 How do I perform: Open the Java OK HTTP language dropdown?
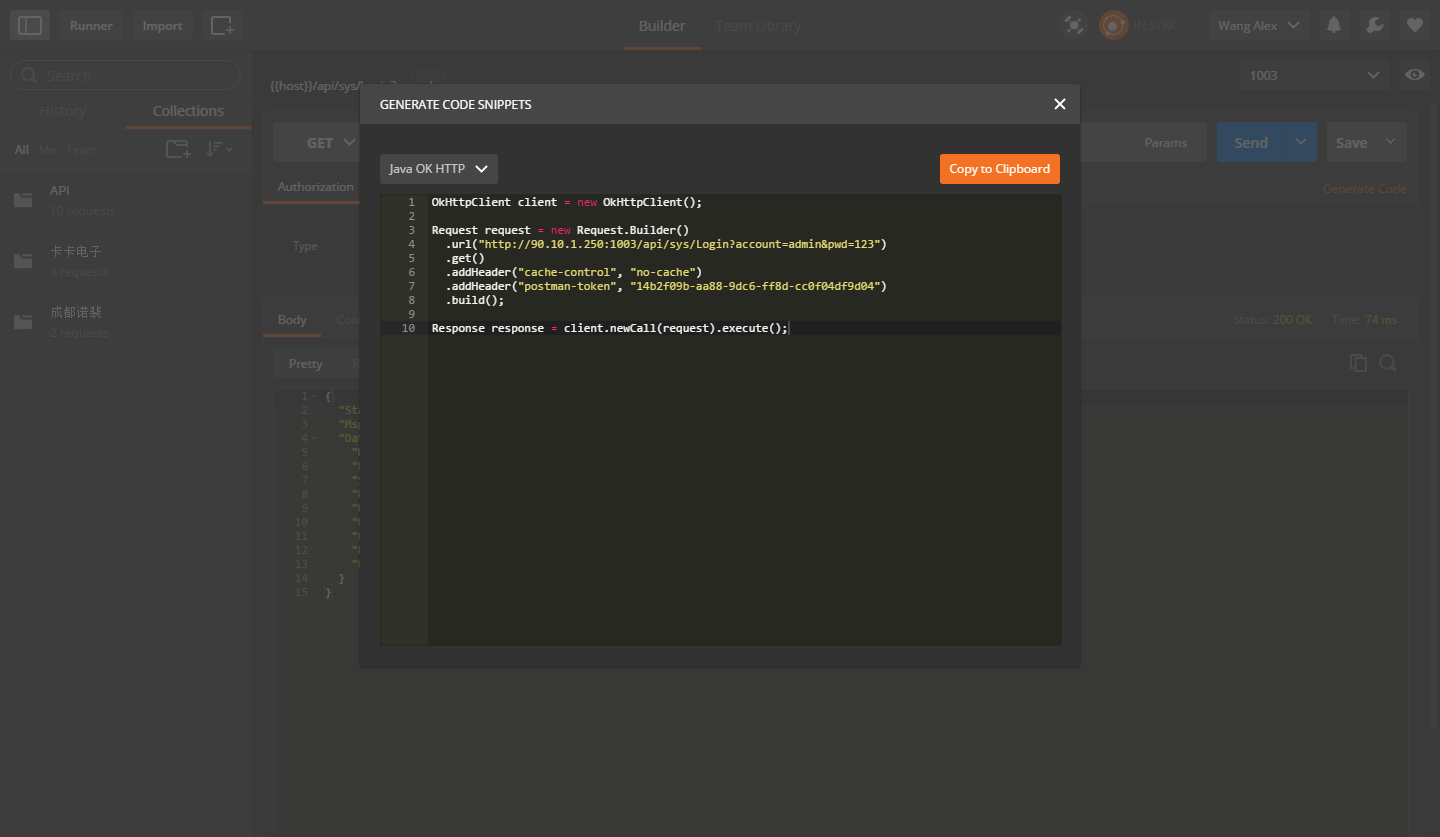(x=438, y=169)
